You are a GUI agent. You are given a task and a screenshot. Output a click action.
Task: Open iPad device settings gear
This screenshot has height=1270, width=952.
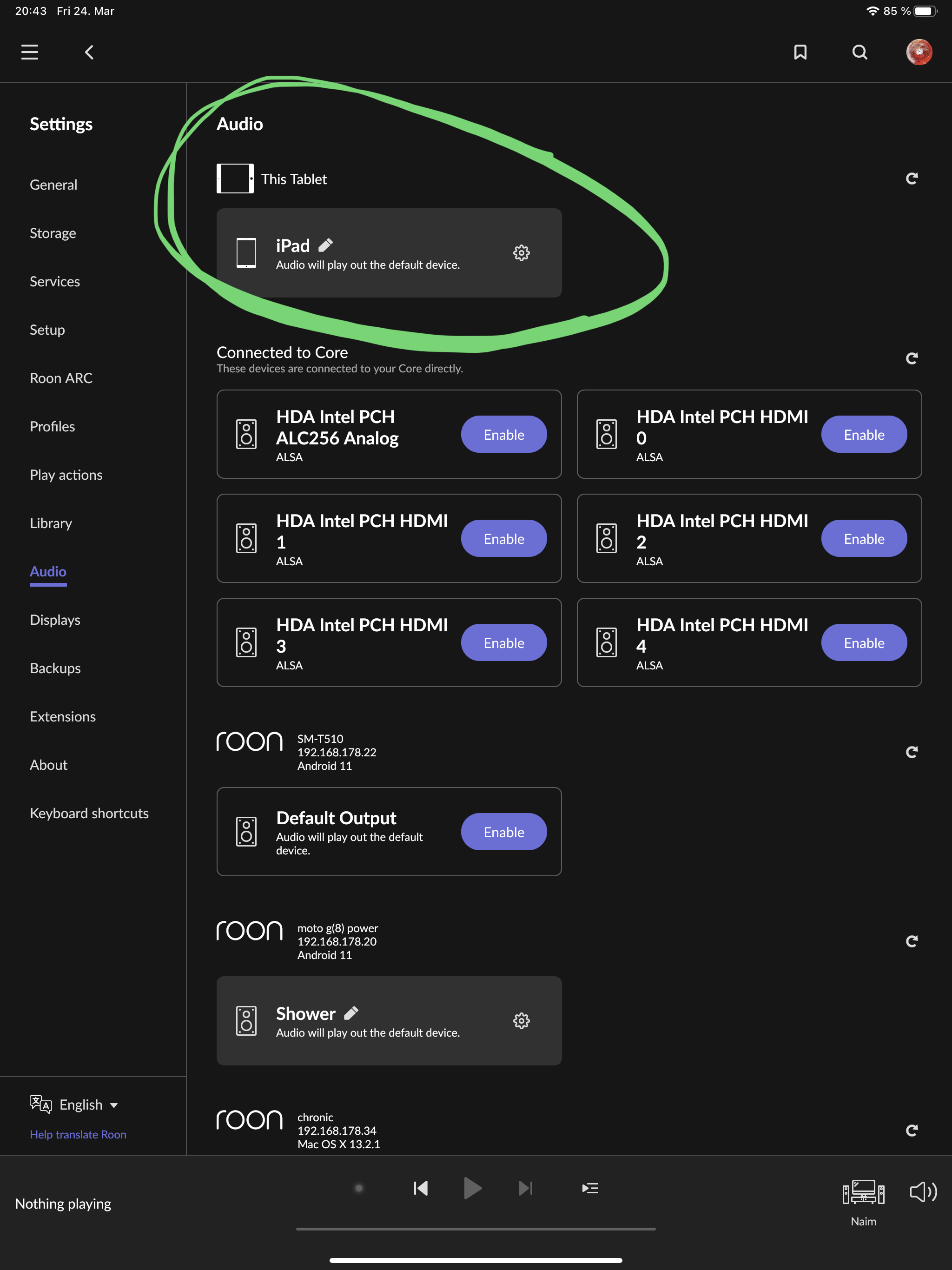521,252
